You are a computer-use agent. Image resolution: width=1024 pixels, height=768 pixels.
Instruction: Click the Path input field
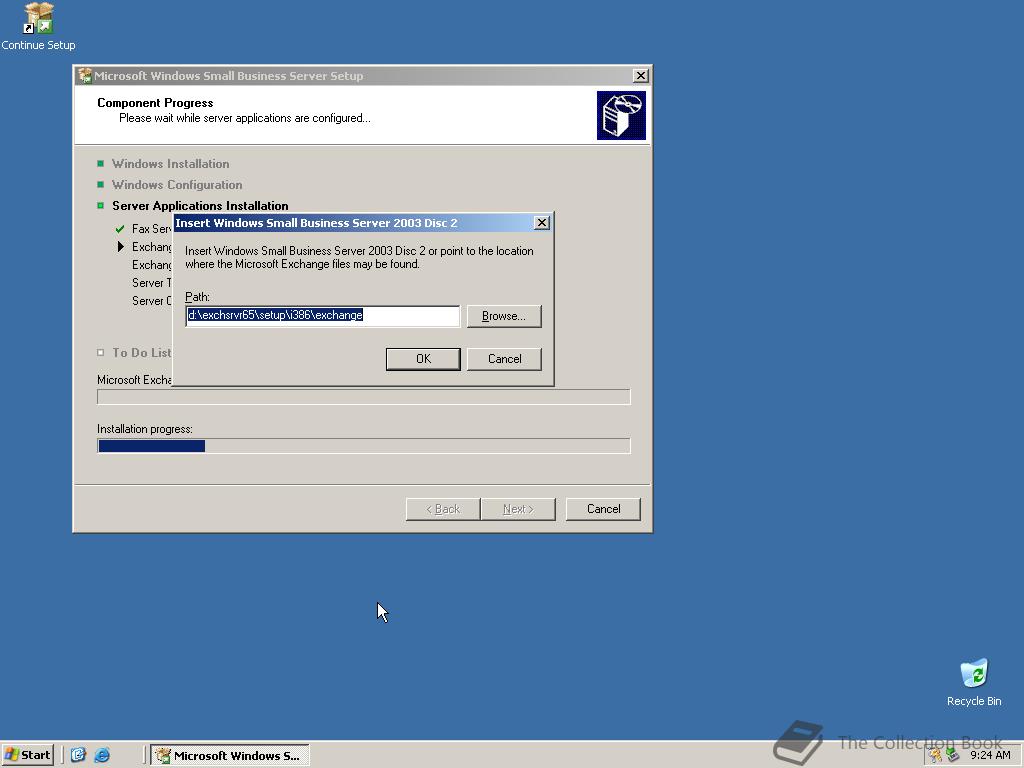[x=323, y=315]
